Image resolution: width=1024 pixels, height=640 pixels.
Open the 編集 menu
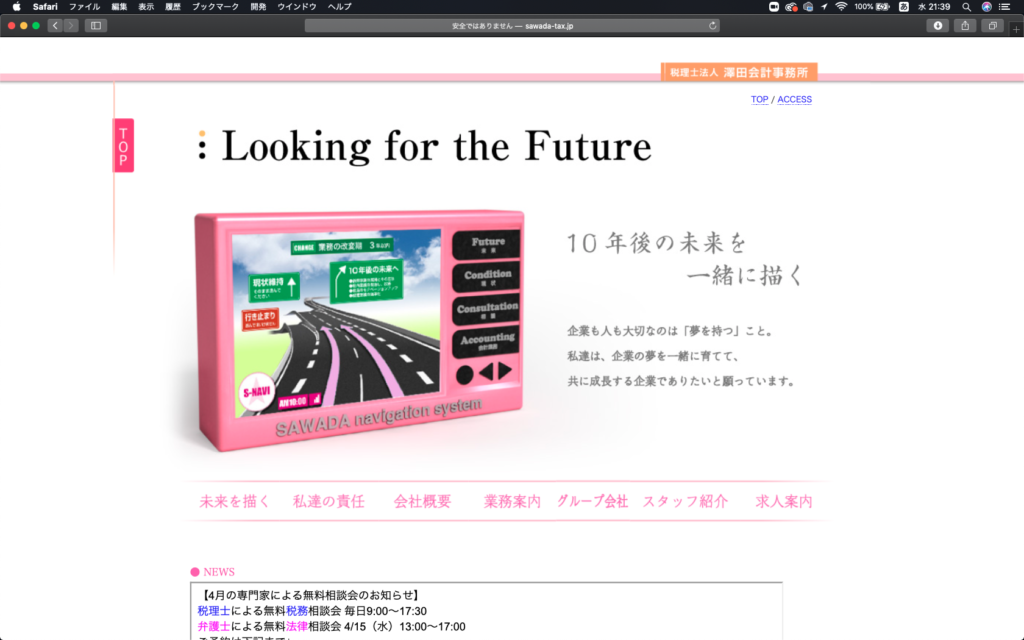coord(119,7)
